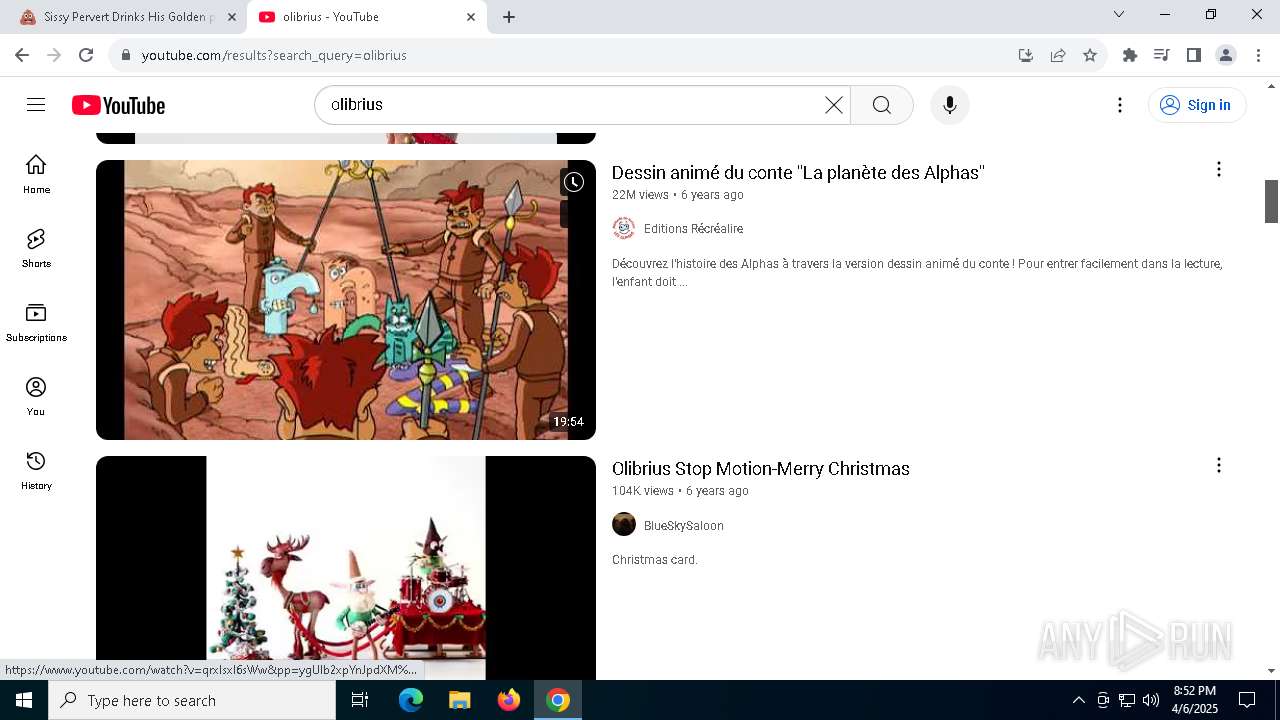This screenshot has width=1280, height=720.
Task: Click the Editions Récréalire channel avatar
Action: 623,228
